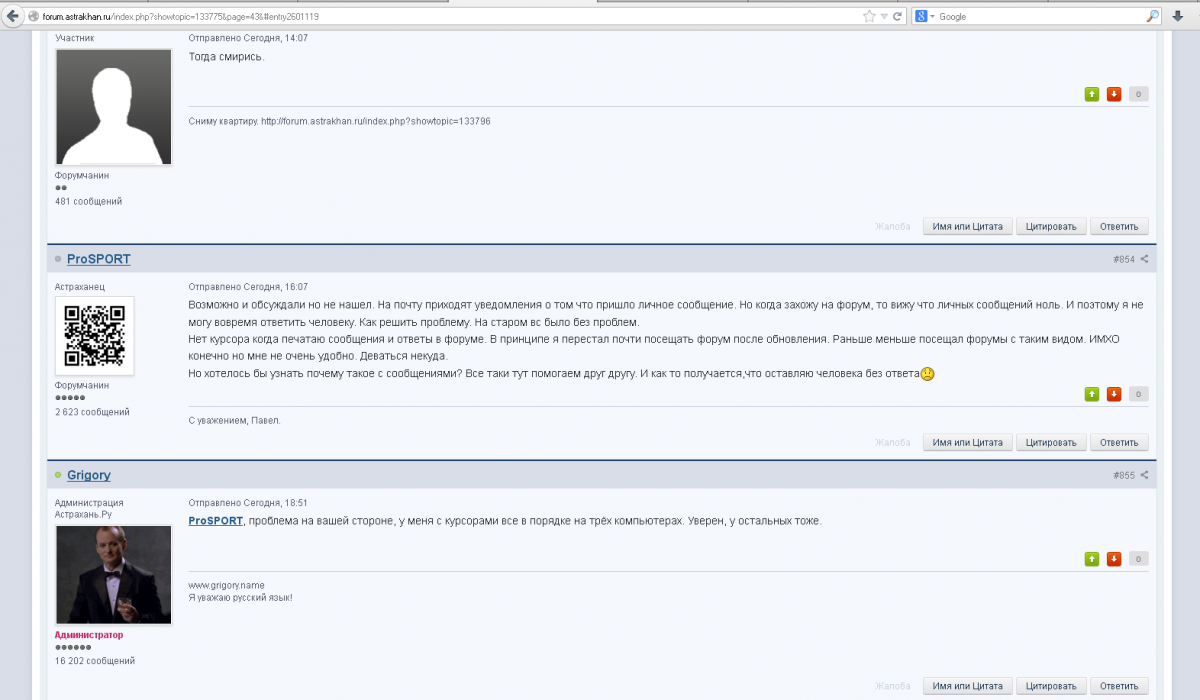Click the address bar URL field
Viewport: 1200px width, 700px height.
(450, 17)
